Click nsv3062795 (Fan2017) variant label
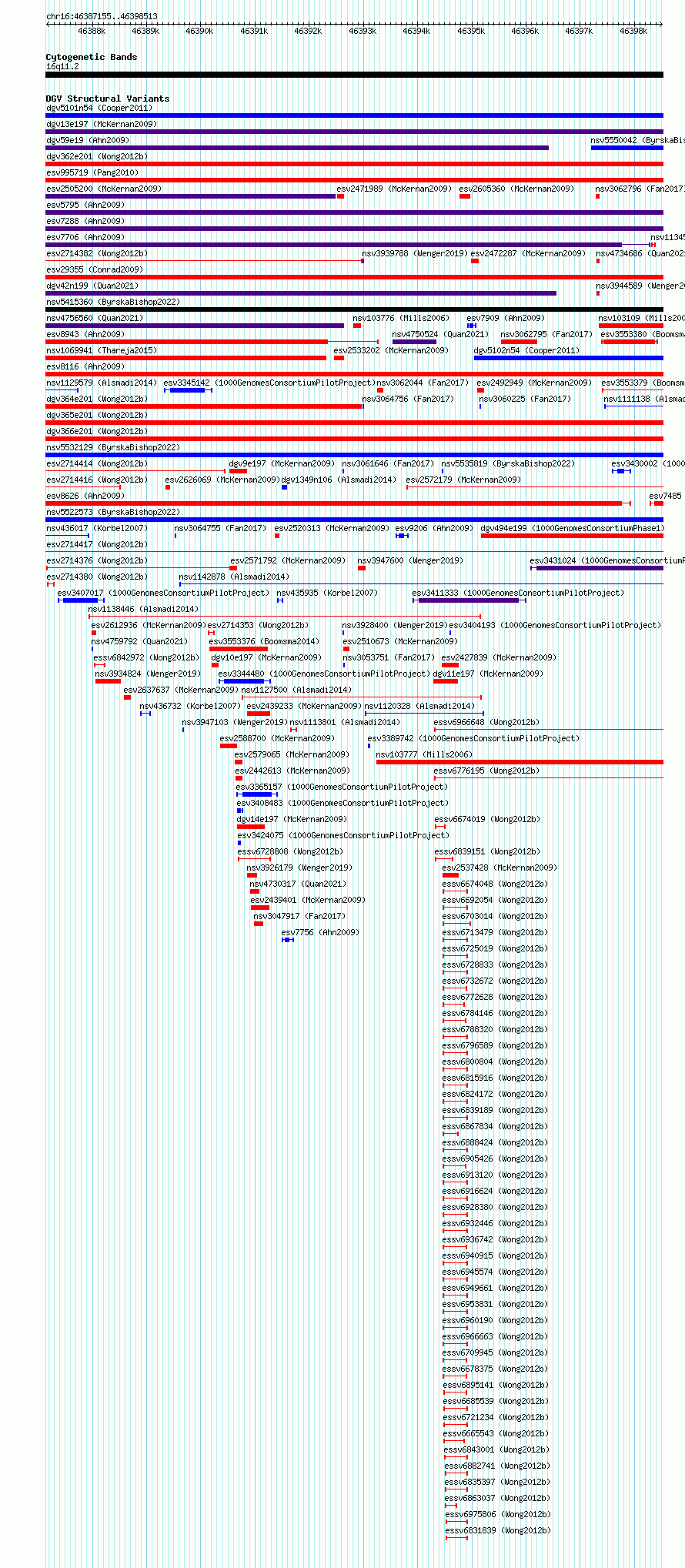Image resolution: width=685 pixels, height=1568 pixels. click(546, 334)
